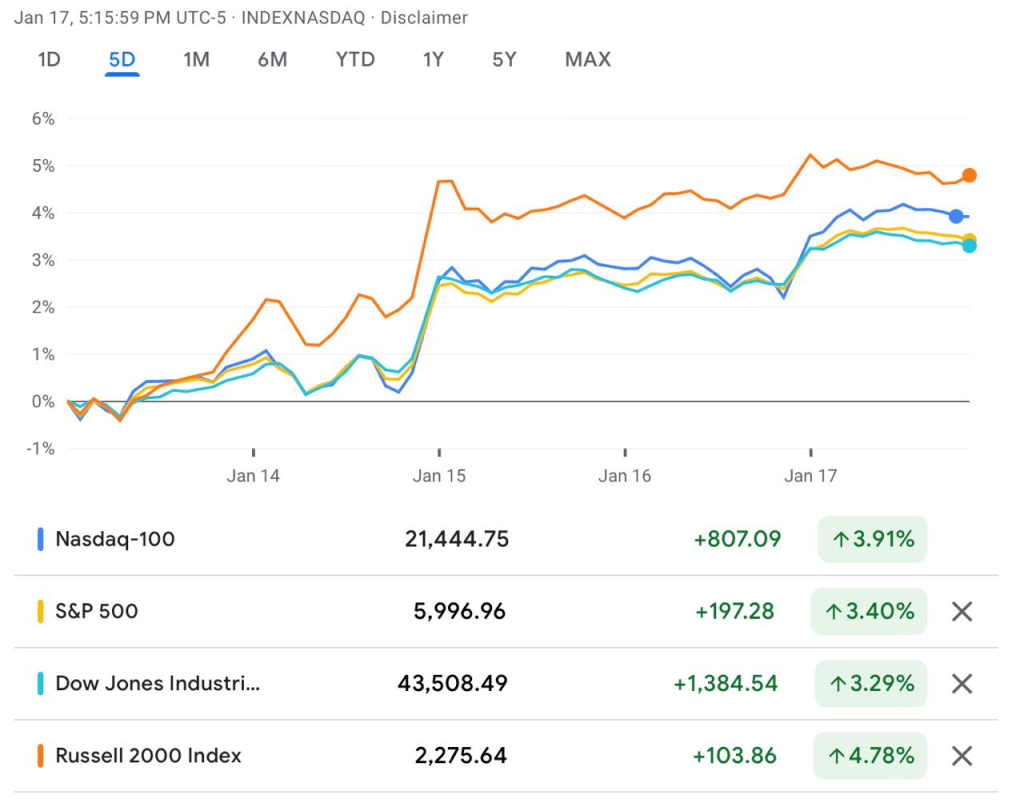The image size is (1024, 803).
Task: Remove Dow Jones Industrial comparison with X
Action: coord(961,683)
